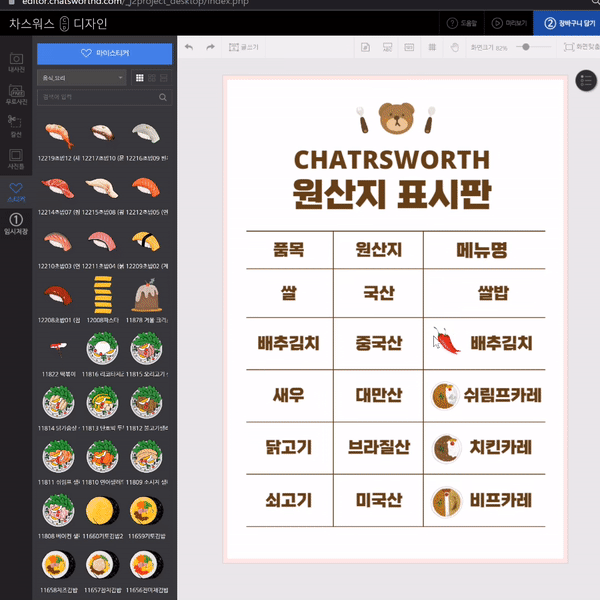Open the round list menu button beside canvas
The width and height of the screenshot is (600, 600).
click(x=586, y=81)
